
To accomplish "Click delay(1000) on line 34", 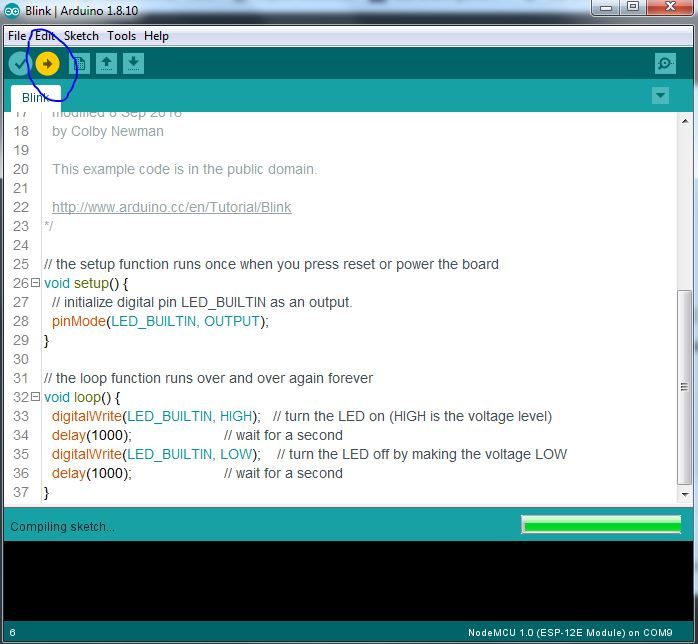I will pyautogui.click(x=92, y=435).
